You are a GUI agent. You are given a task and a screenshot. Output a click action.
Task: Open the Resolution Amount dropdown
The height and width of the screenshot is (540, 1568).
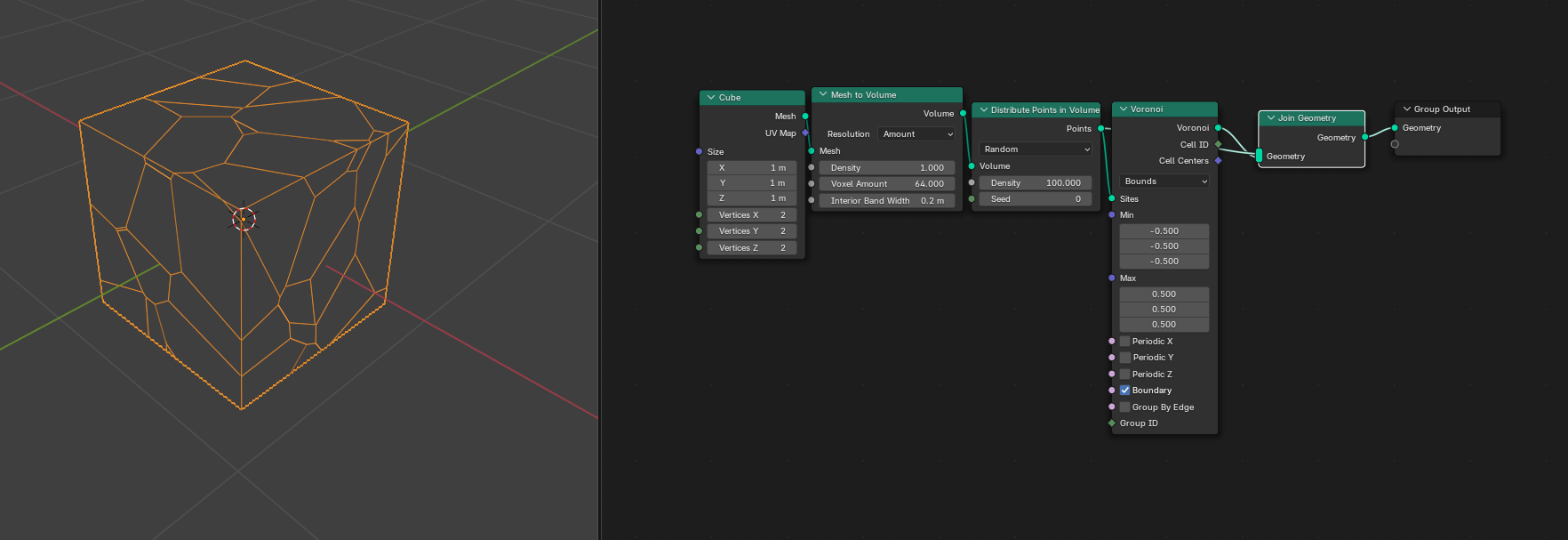916,134
